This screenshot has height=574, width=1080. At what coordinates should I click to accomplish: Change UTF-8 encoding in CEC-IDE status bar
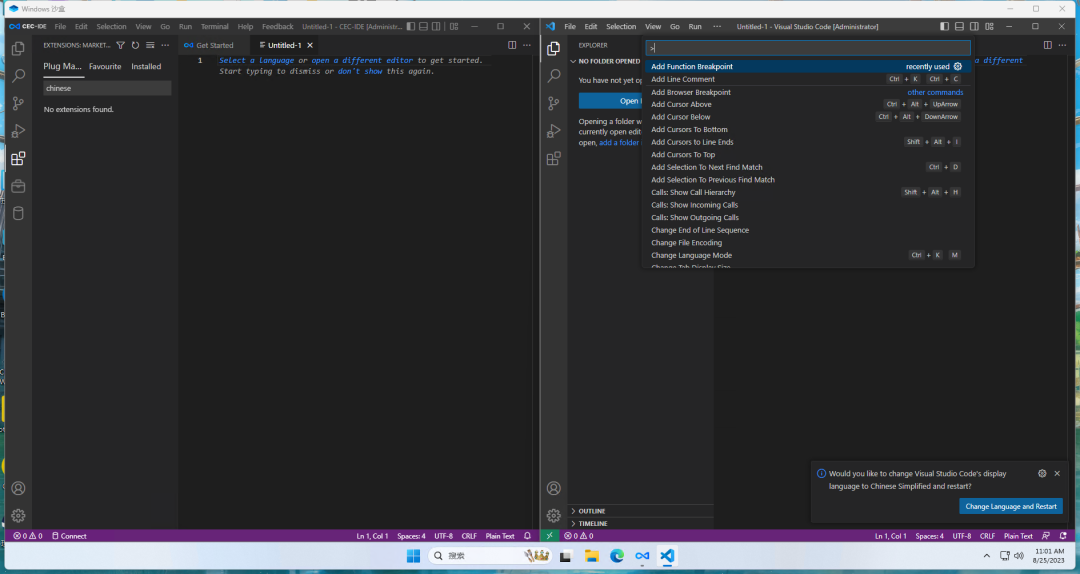click(x=444, y=535)
